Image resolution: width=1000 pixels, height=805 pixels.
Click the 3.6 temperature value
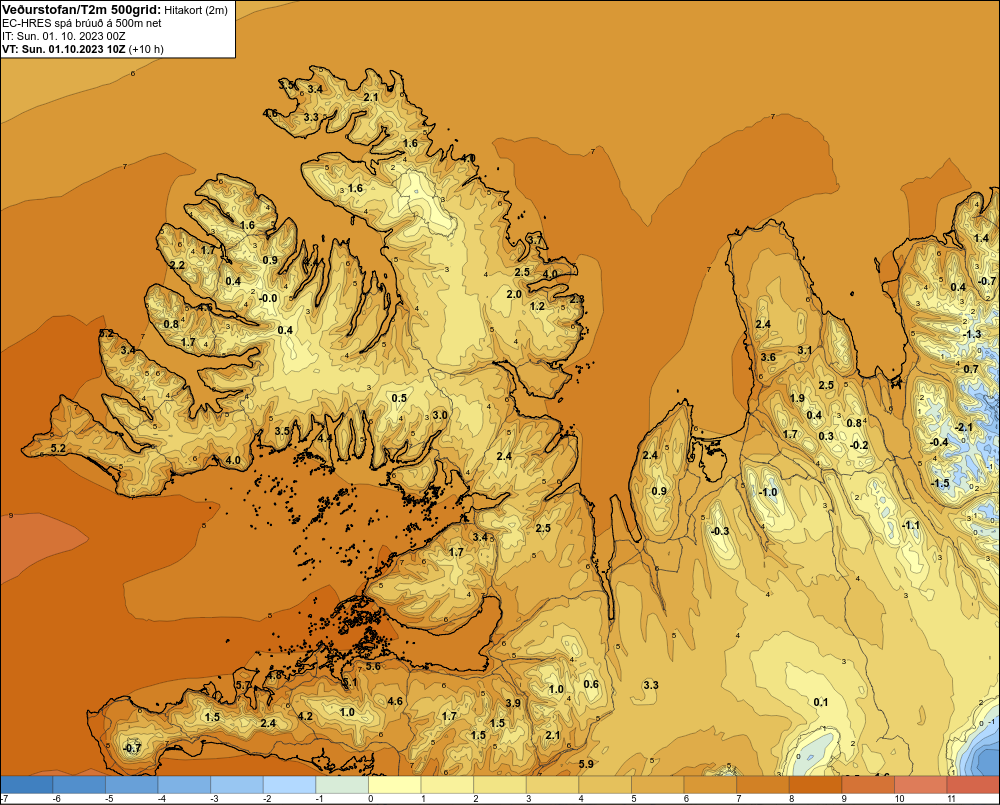(x=768, y=357)
